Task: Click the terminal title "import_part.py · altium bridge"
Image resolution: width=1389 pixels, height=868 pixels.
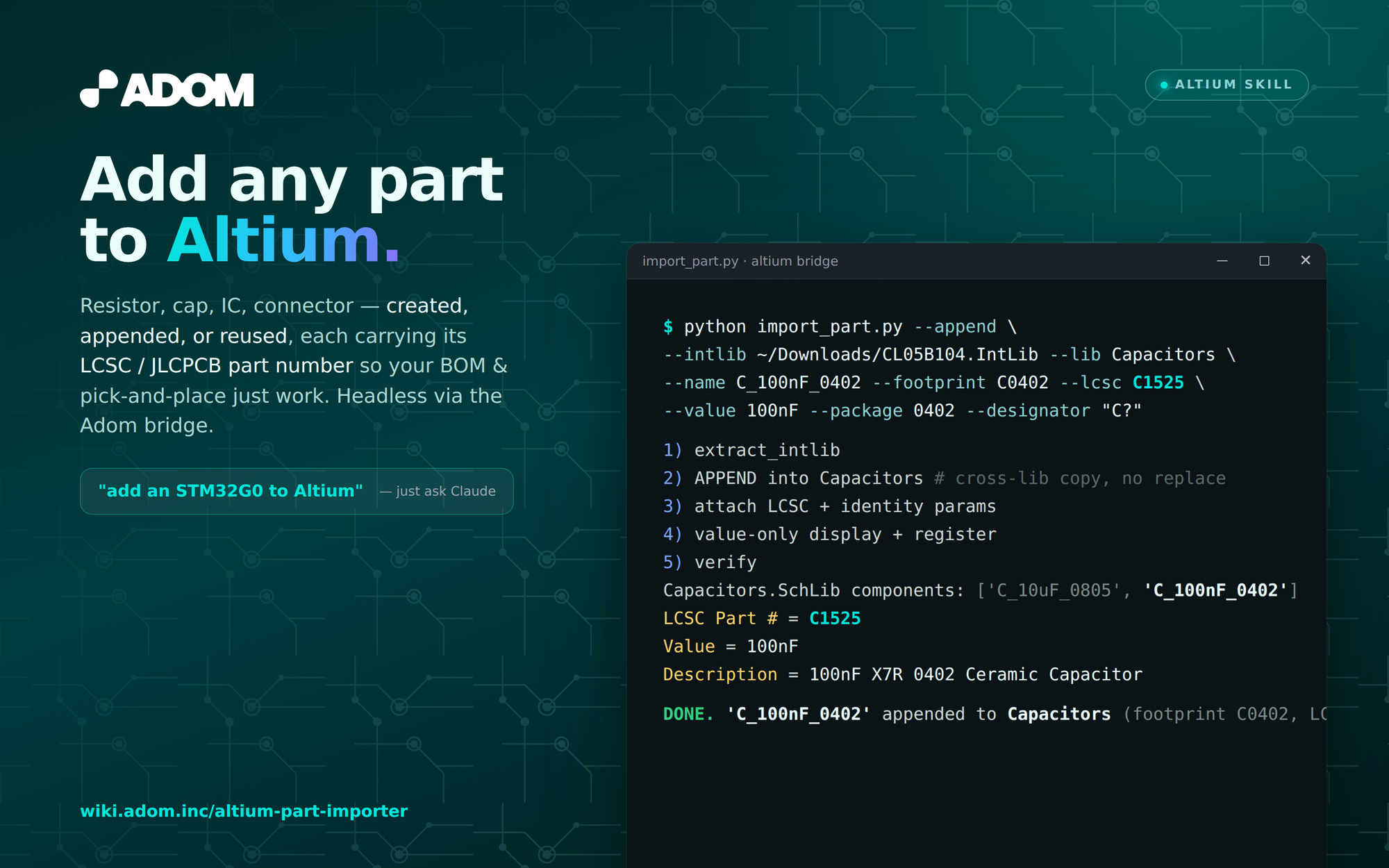Action: [740, 261]
